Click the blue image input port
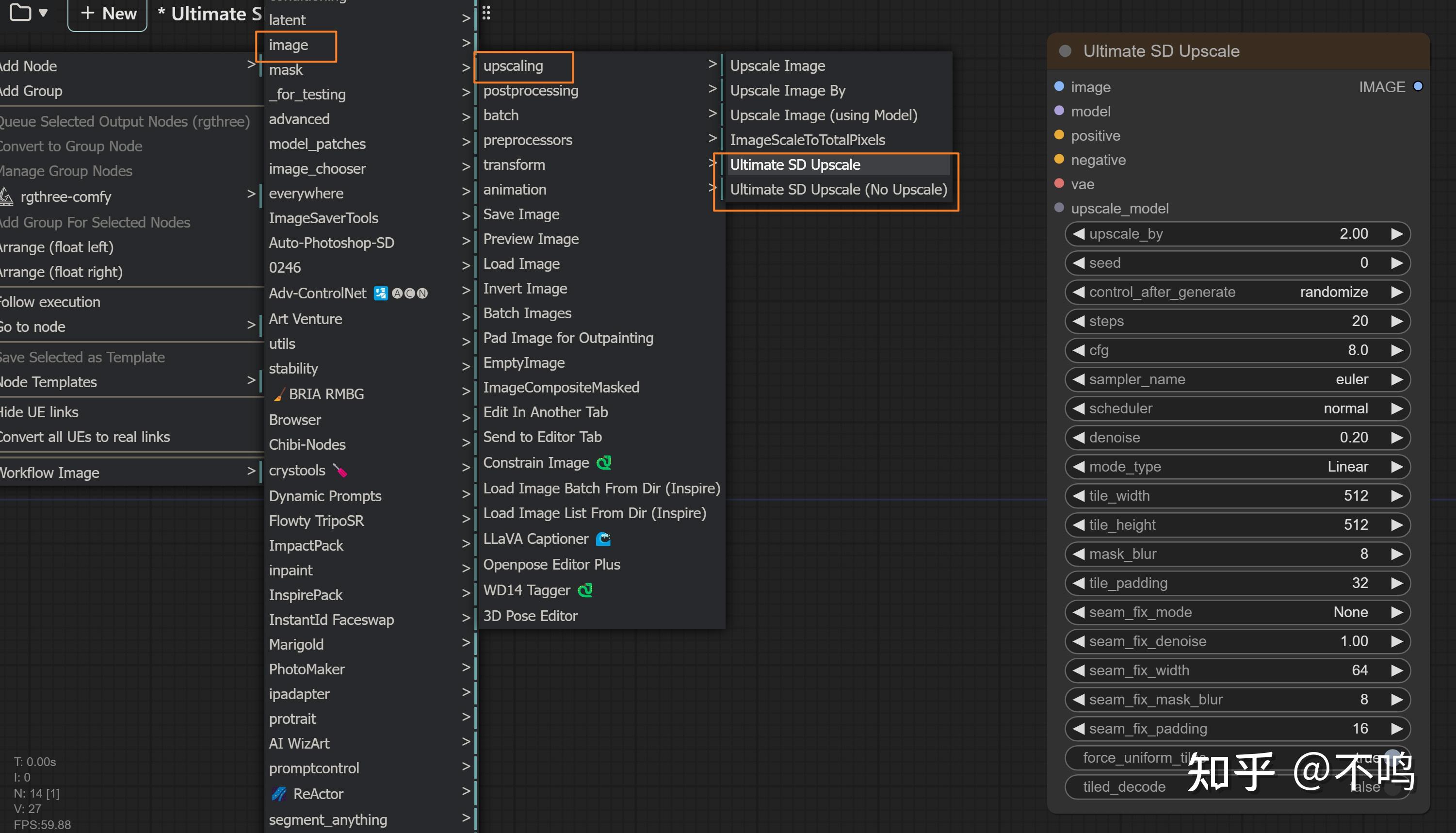1456x833 pixels. (1059, 86)
